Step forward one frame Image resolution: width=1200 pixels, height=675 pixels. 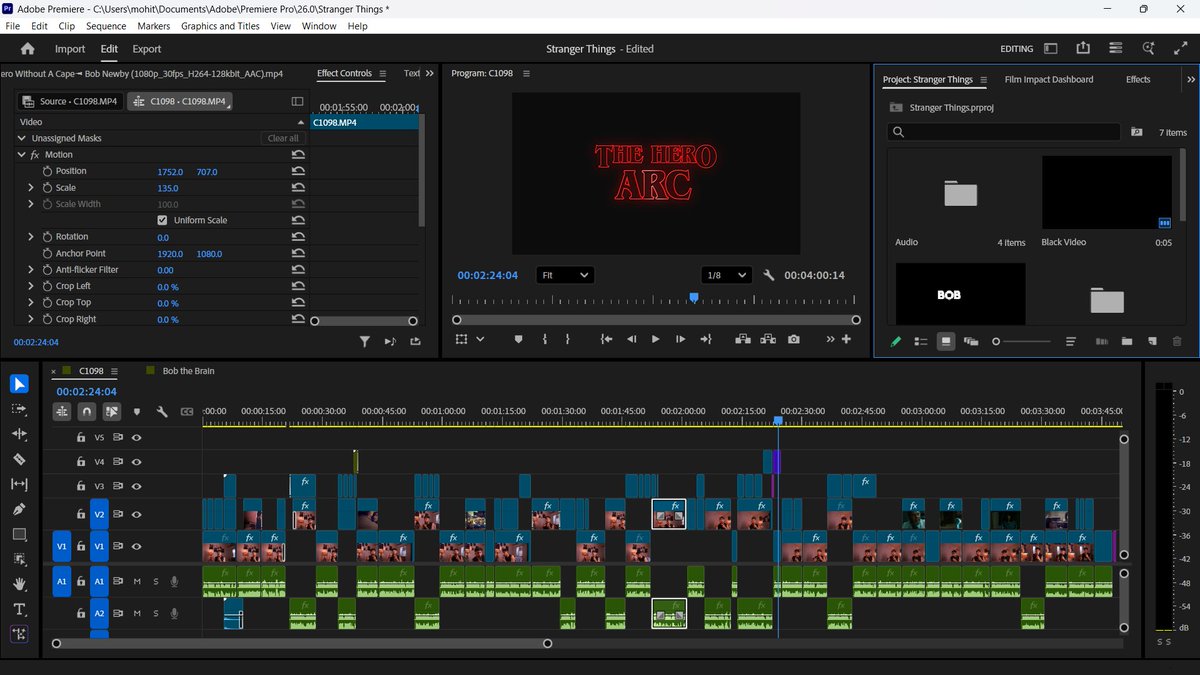[680, 339]
